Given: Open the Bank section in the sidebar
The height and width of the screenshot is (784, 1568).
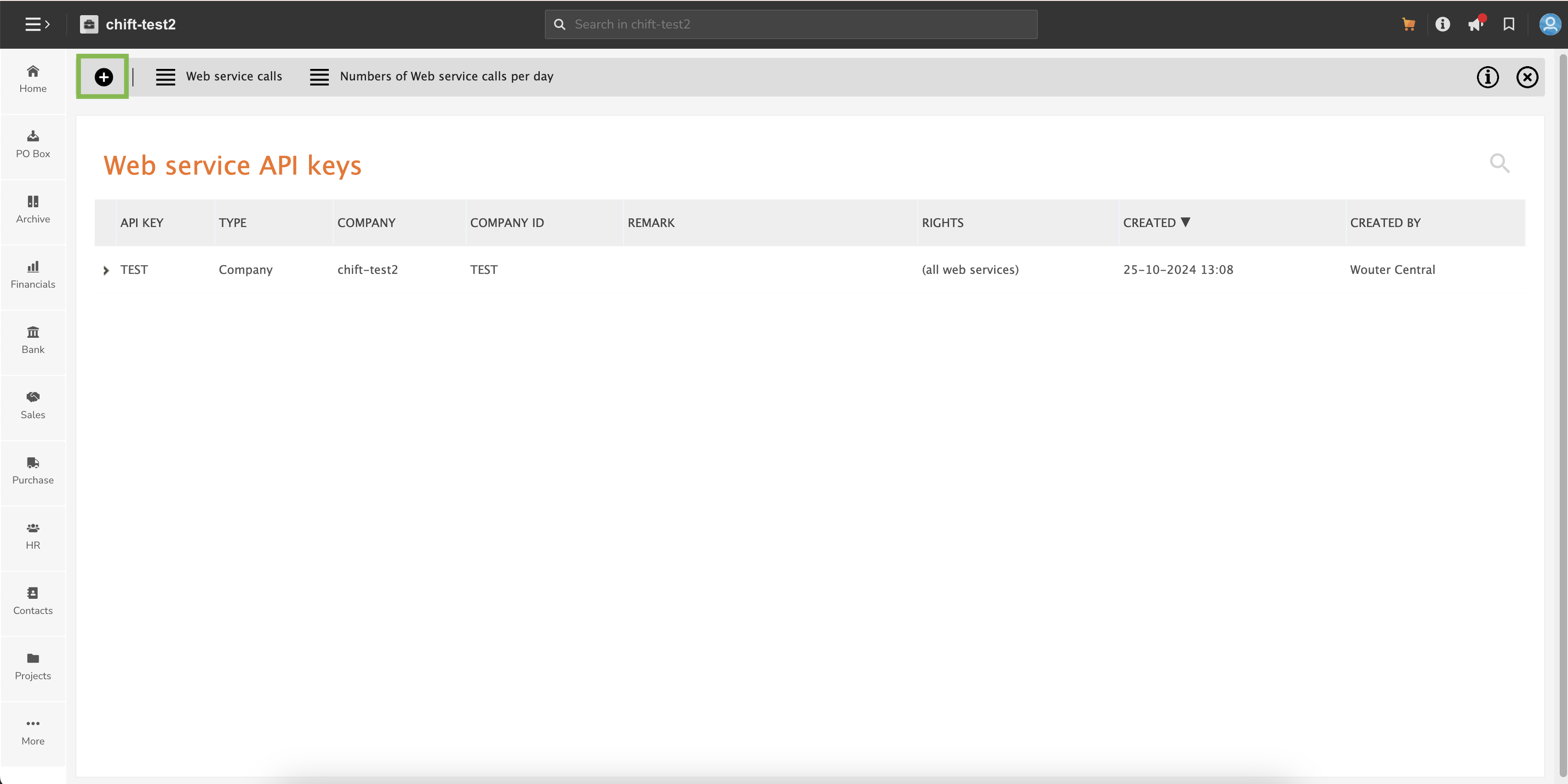Looking at the screenshot, I should click(x=33, y=340).
